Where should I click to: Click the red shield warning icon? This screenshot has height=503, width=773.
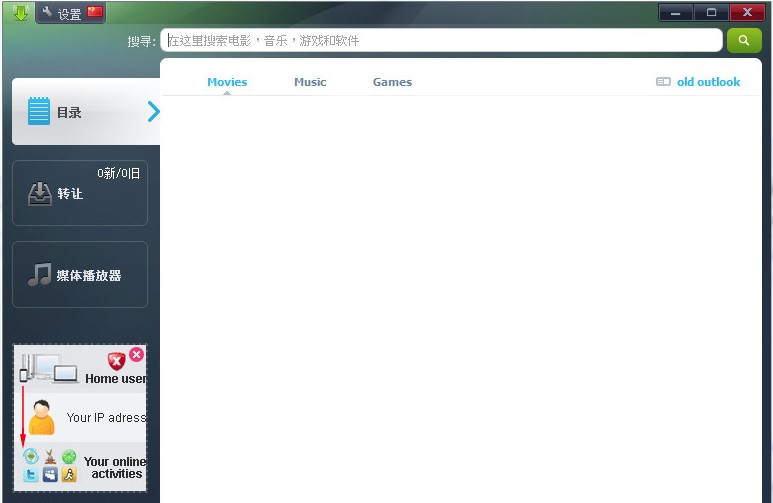tap(116, 361)
